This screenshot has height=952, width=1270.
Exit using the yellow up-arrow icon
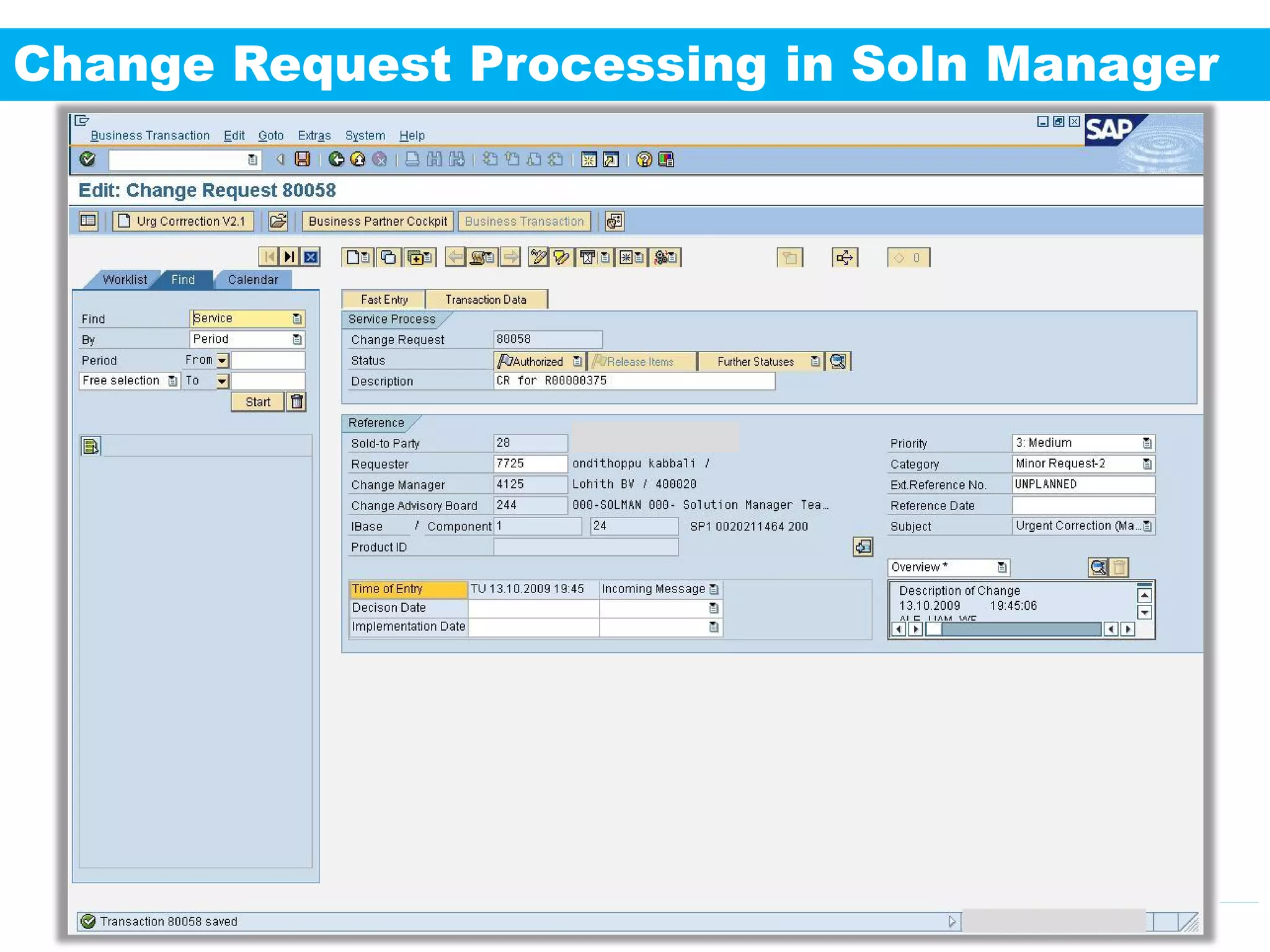tap(358, 159)
